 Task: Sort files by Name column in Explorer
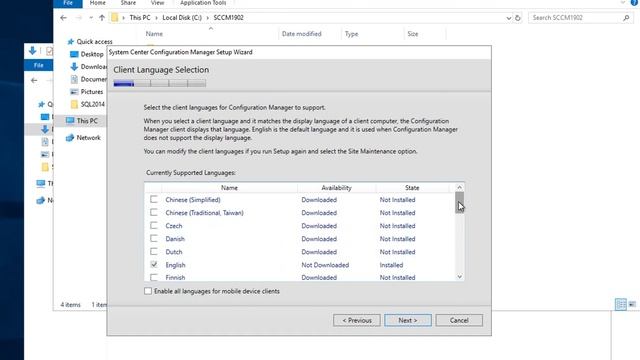(154, 34)
